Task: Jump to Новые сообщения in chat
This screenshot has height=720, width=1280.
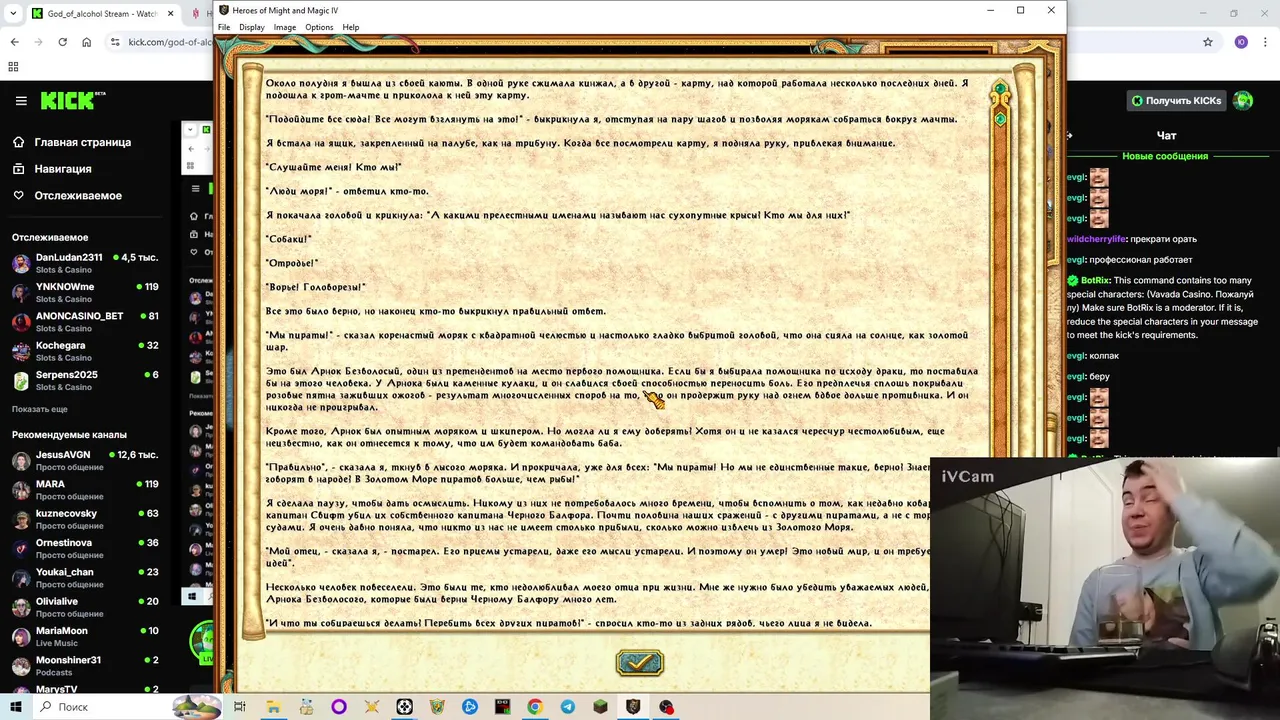Action: pyautogui.click(x=1165, y=156)
